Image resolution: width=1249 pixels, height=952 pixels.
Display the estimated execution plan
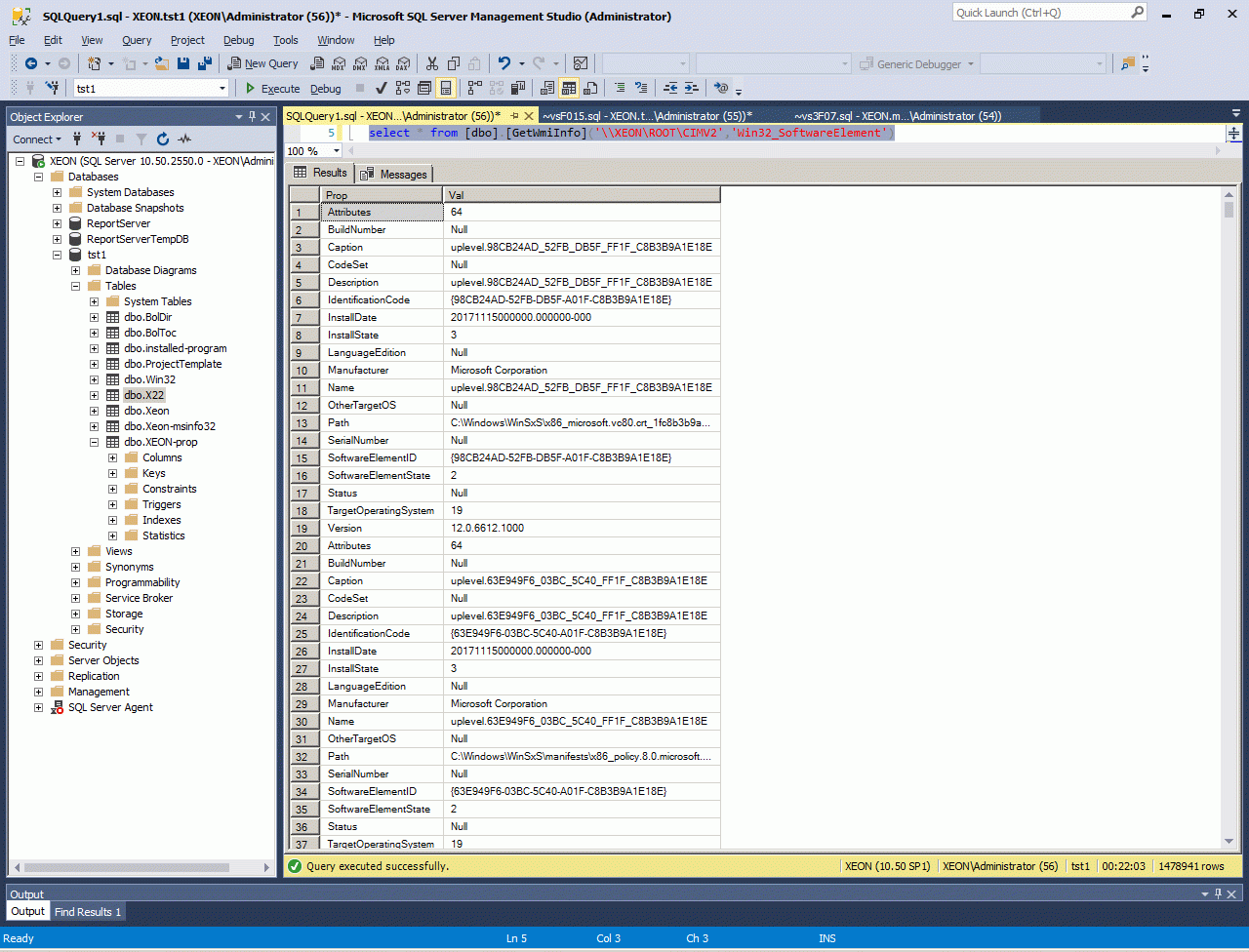click(403, 89)
